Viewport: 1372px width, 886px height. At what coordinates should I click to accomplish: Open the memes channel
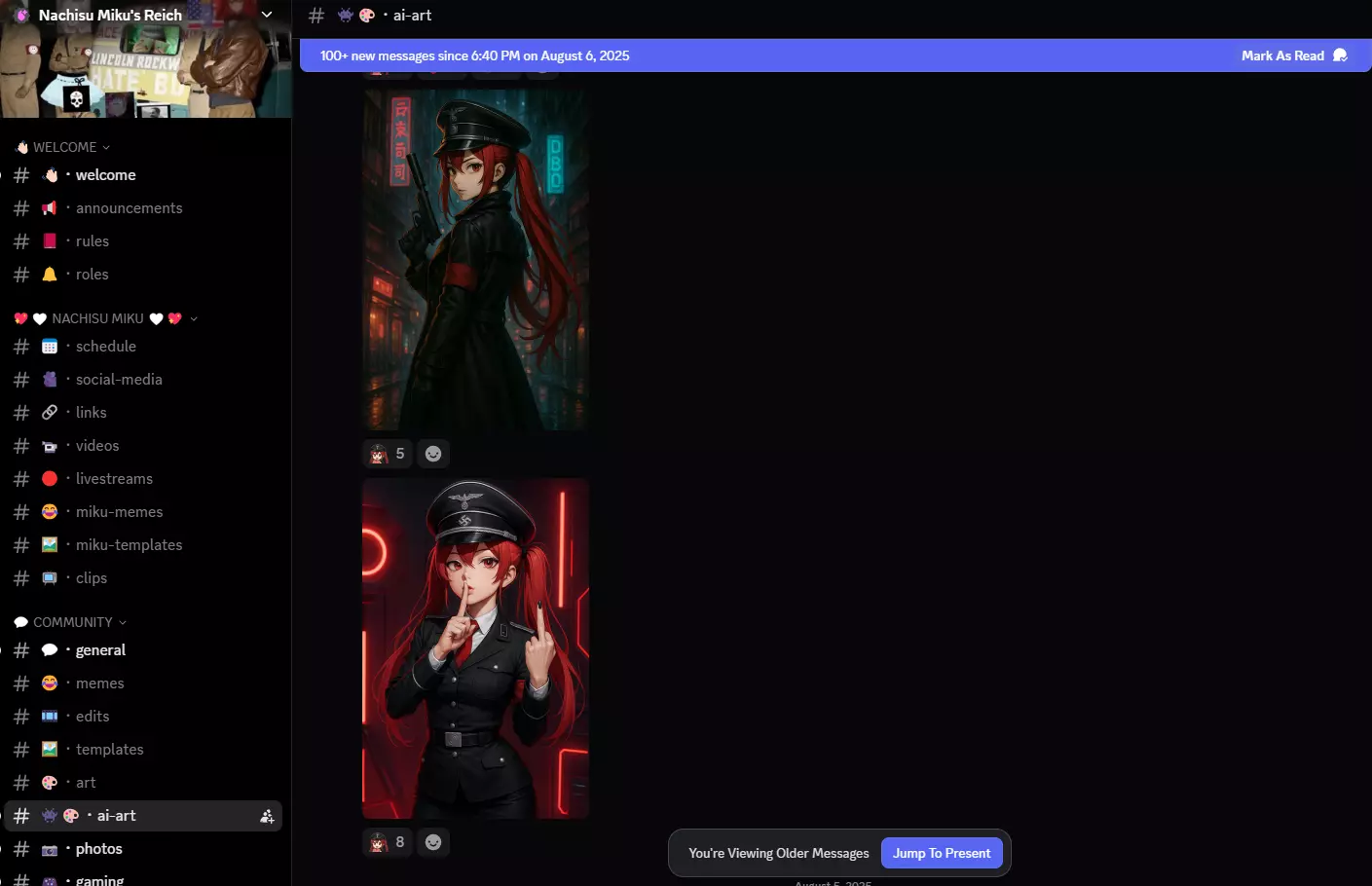(x=143, y=683)
